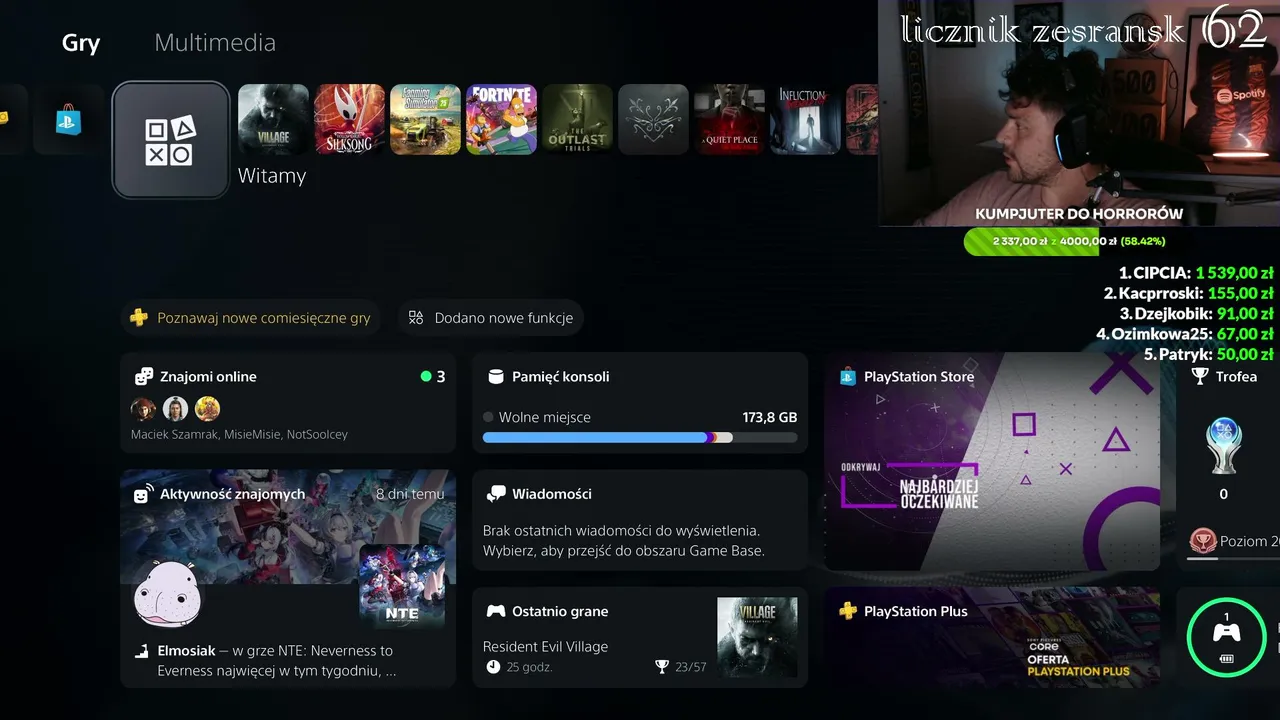Click the Wiadomości chat bubbles icon
This screenshot has height=720, width=1280.
coord(496,494)
